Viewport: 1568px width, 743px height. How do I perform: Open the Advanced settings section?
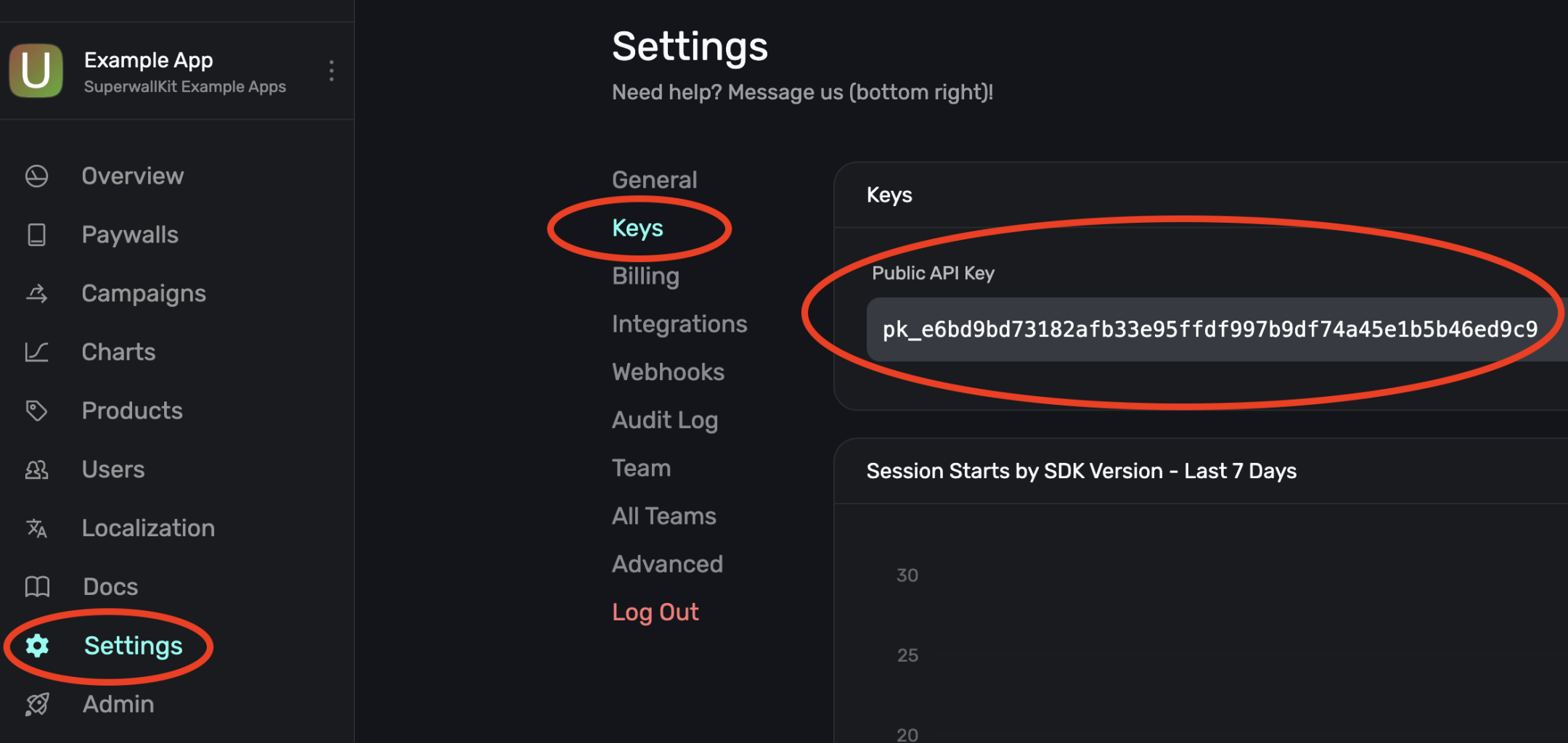point(667,564)
